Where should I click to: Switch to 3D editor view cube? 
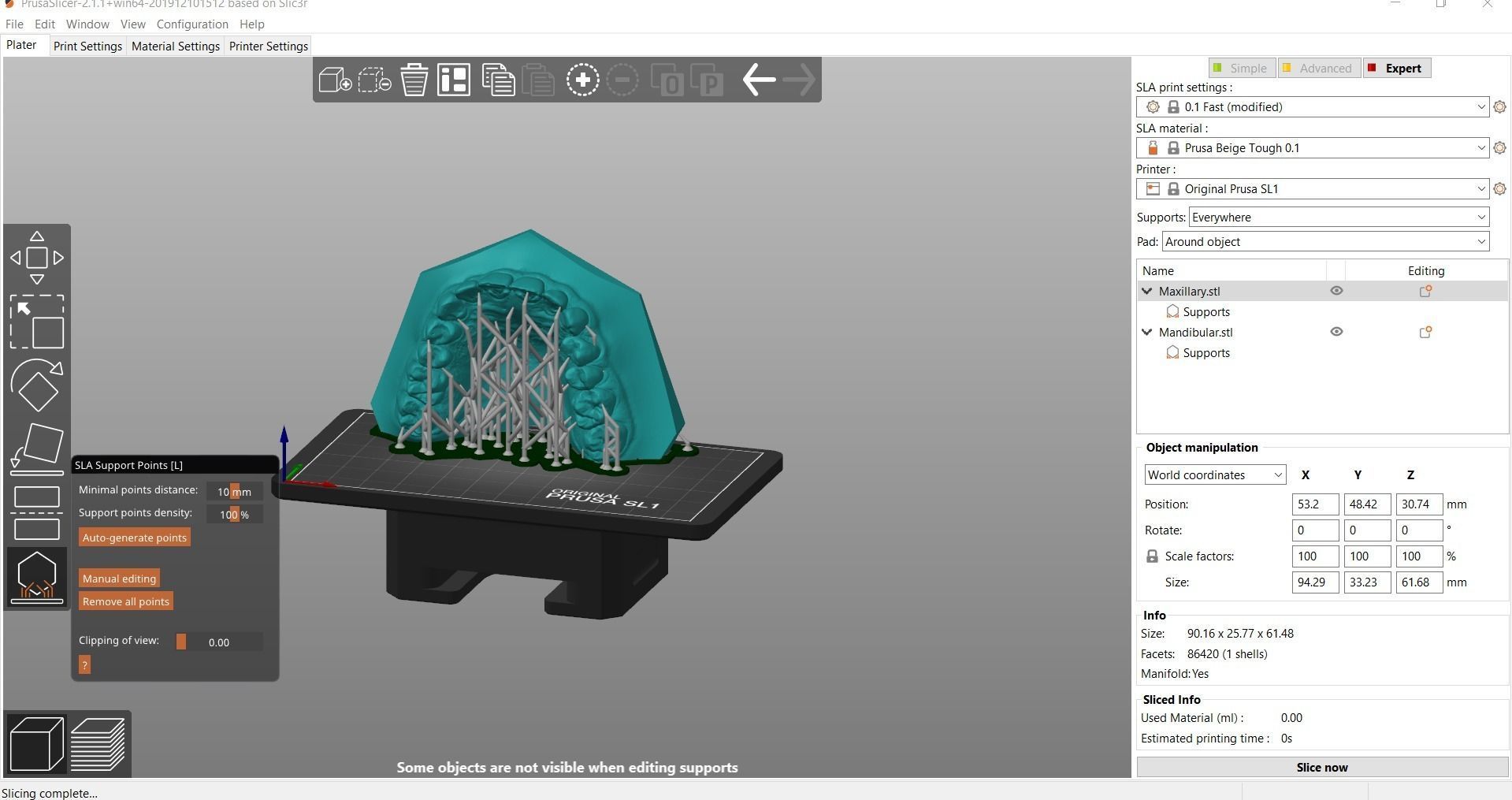(36, 743)
